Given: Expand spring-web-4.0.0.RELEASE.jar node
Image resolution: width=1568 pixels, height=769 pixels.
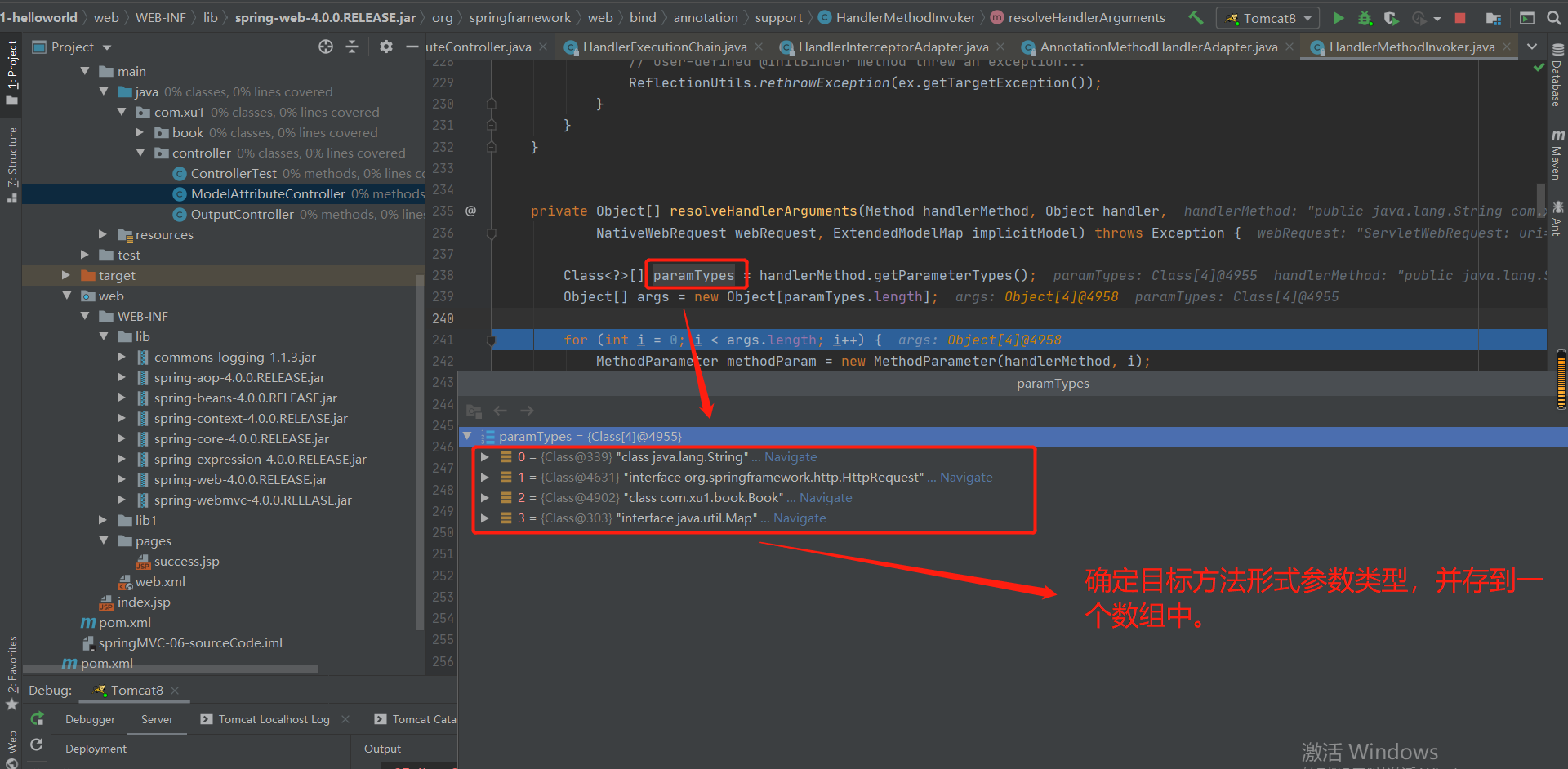Looking at the screenshot, I should (x=122, y=479).
